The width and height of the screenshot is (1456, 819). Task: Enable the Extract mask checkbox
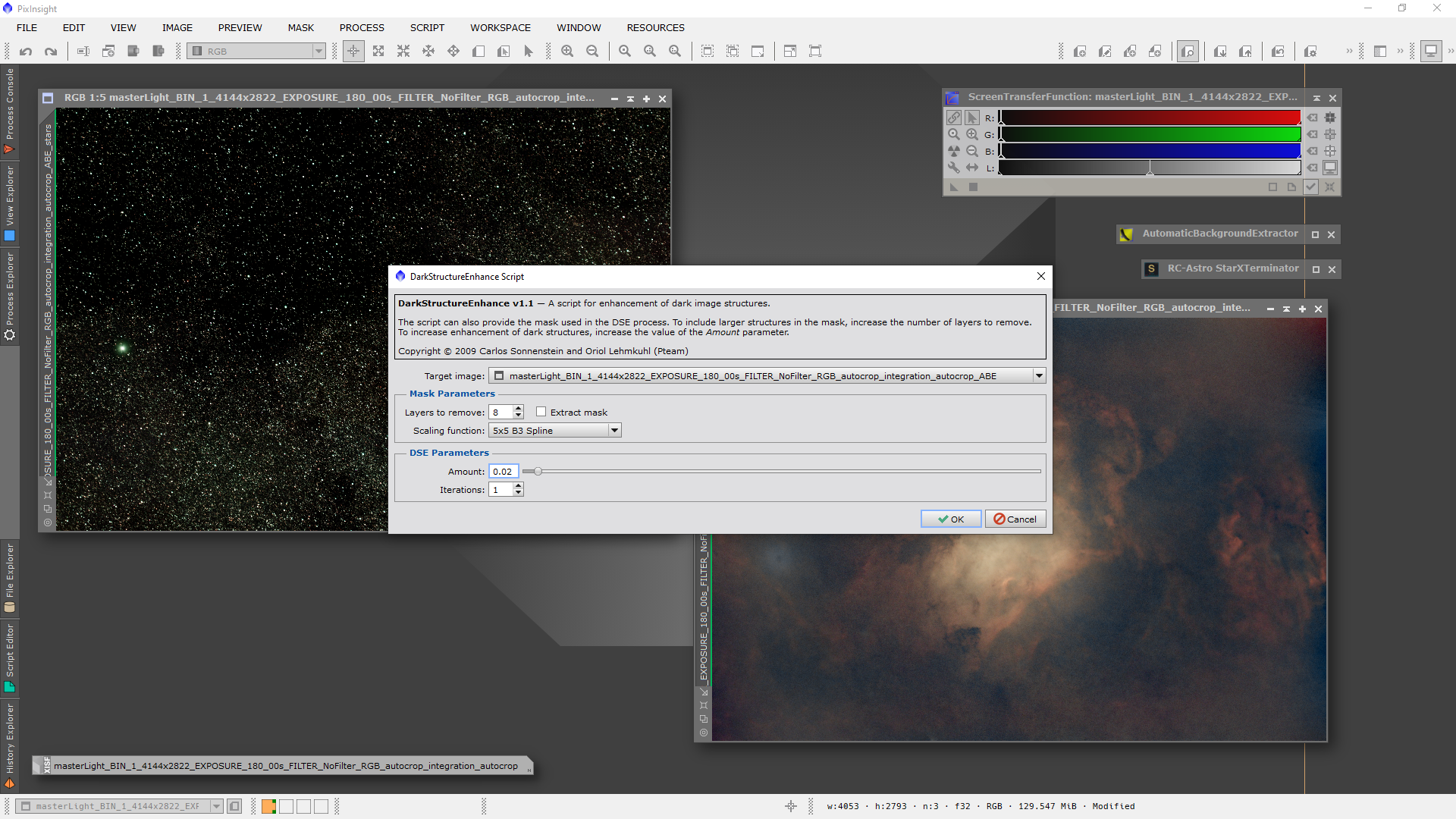tap(541, 412)
